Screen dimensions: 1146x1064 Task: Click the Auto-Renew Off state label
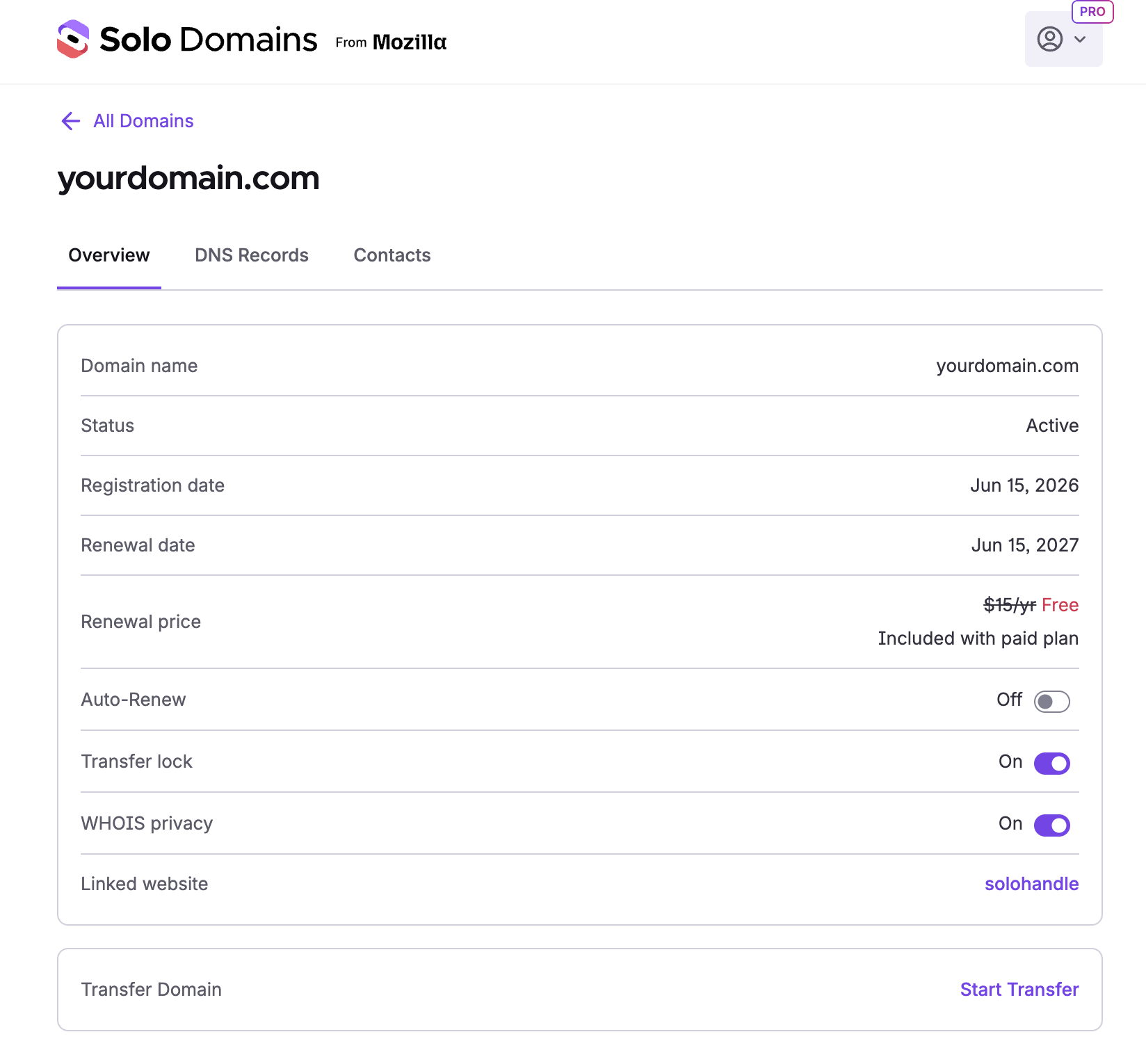(1009, 700)
